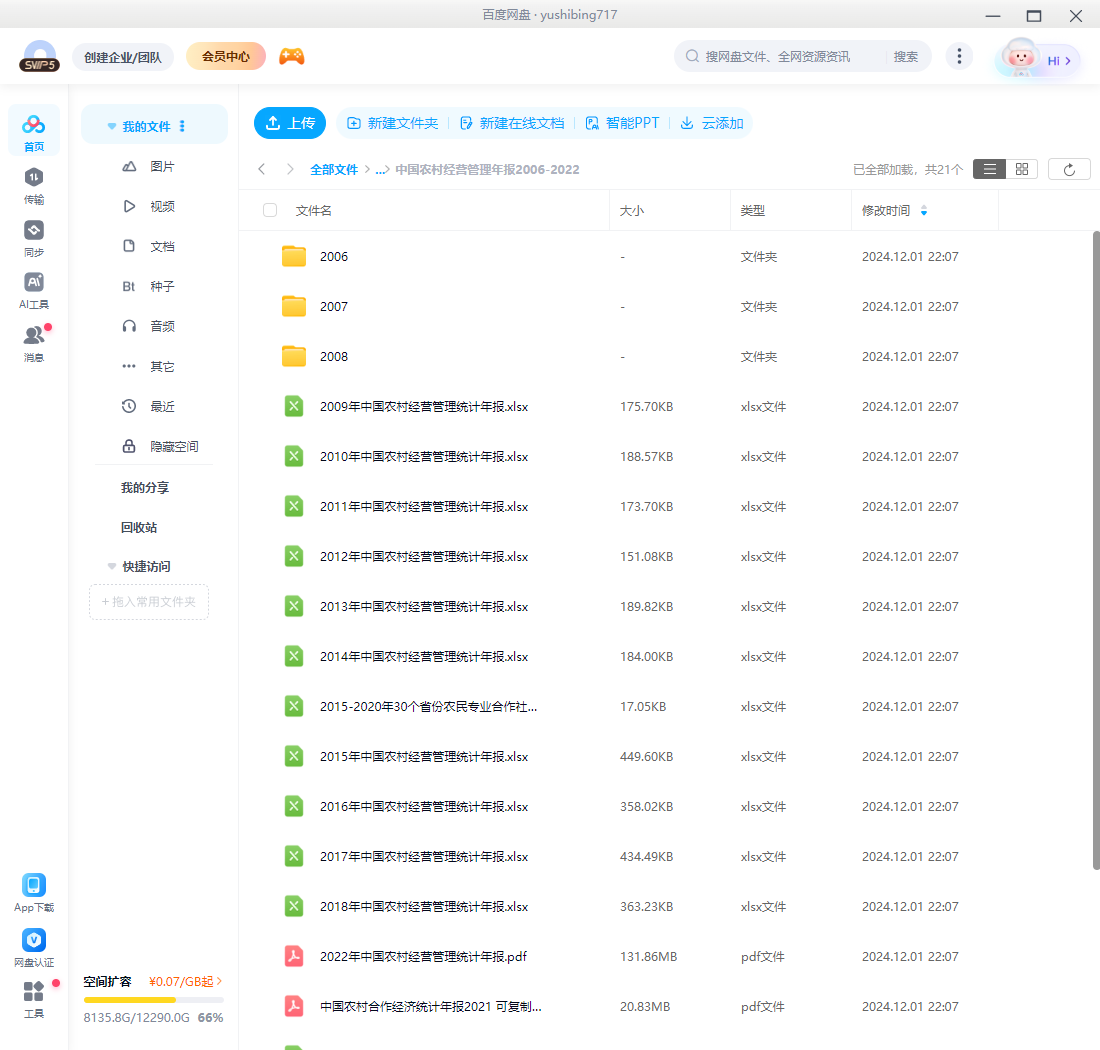This screenshot has width=1100, height=1050.
Task: Select 视频 category in sidebar
Action: (x=148, y=206)
